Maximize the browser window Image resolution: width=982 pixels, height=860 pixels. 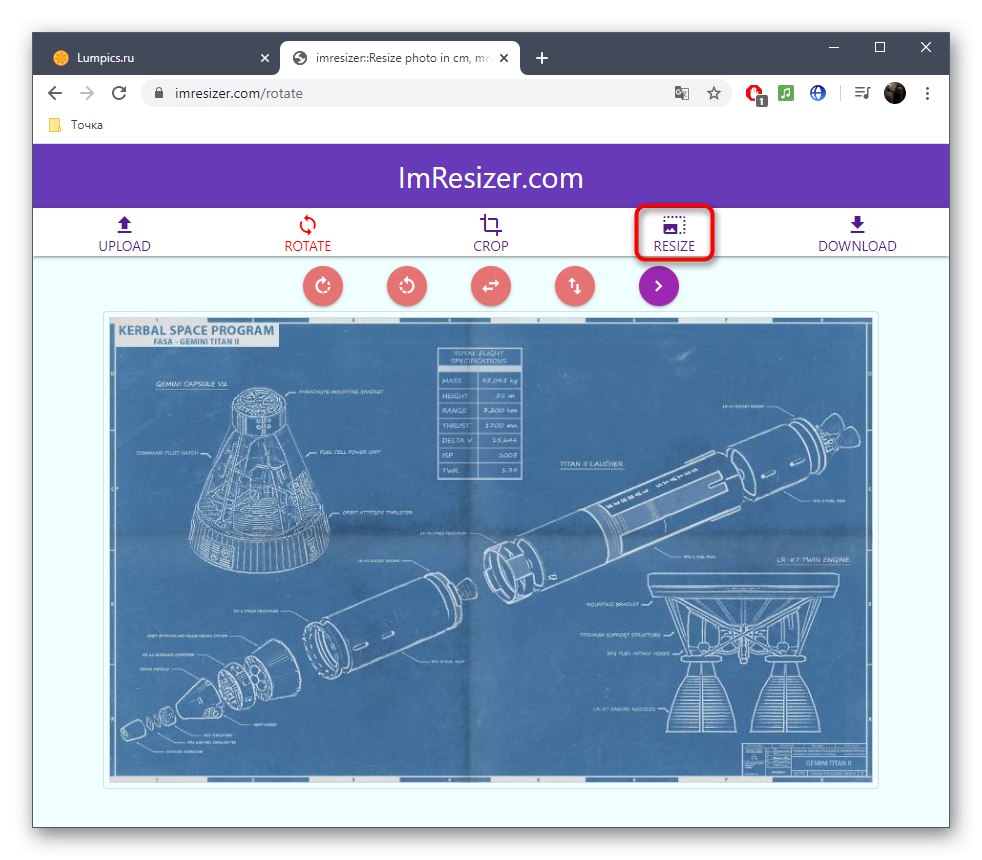point(880,47)
